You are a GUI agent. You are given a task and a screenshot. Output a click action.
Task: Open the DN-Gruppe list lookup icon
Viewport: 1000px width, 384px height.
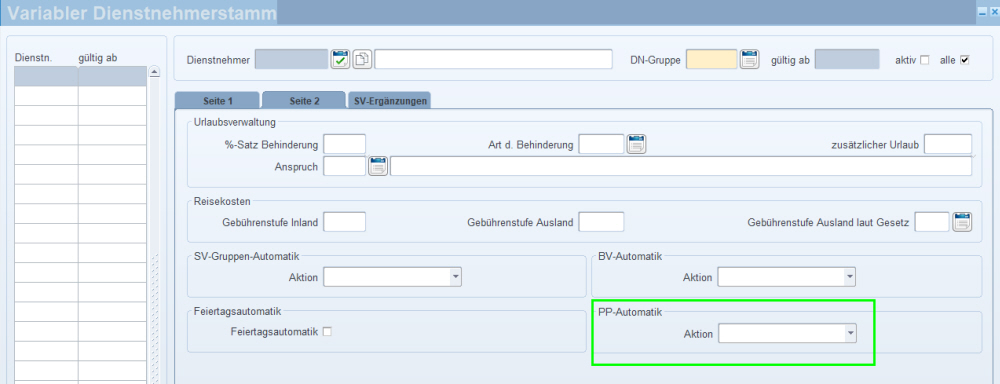pos(749,59)
